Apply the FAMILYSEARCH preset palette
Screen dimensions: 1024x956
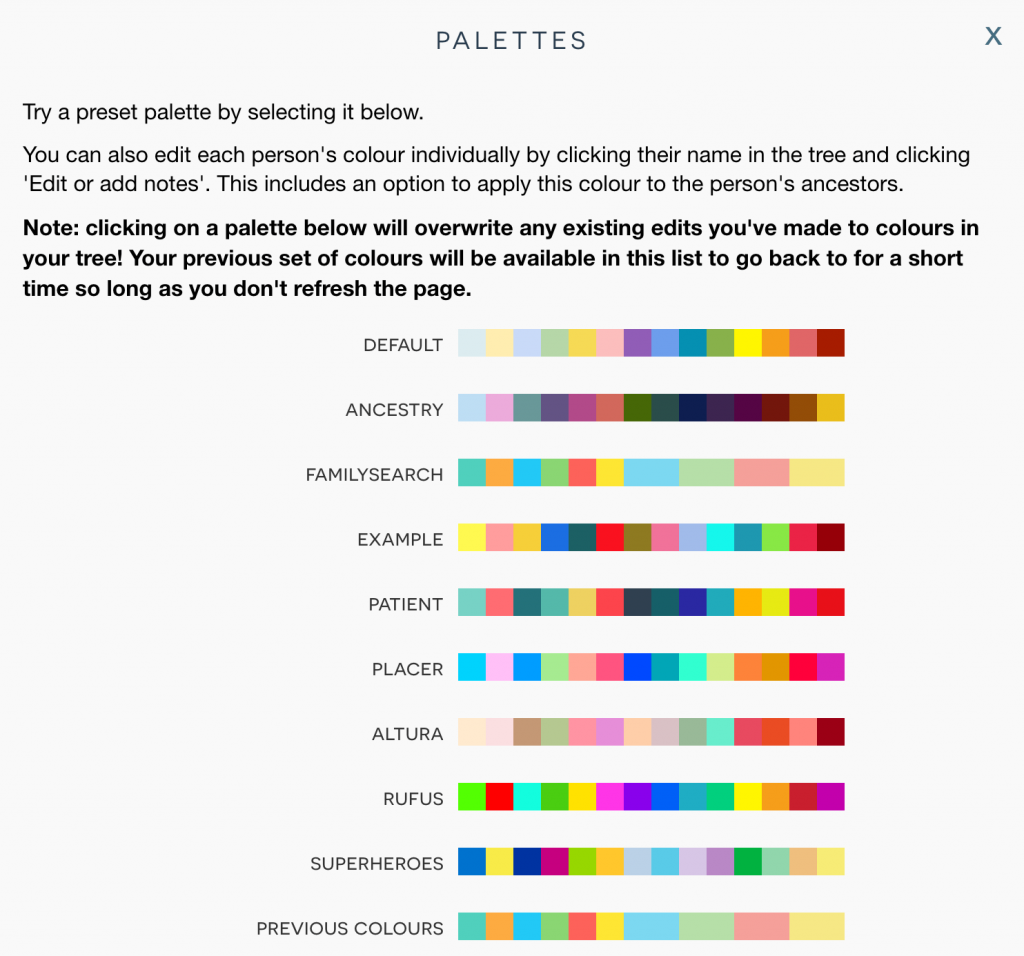click(650, 472)
